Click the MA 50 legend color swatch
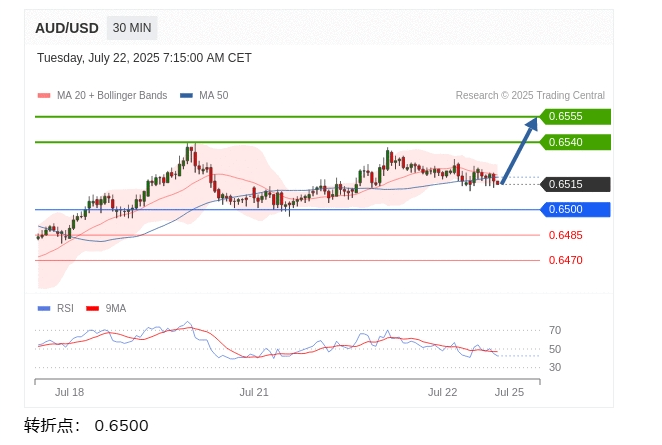 coord(186,95)
